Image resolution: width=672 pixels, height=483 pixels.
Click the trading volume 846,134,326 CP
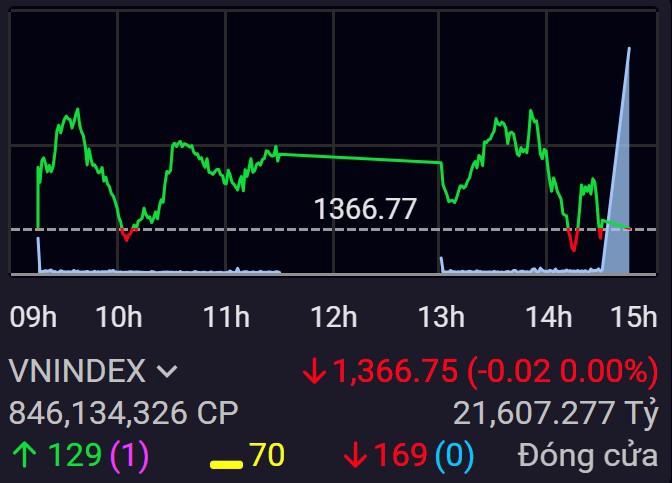(x=123, y=413)
